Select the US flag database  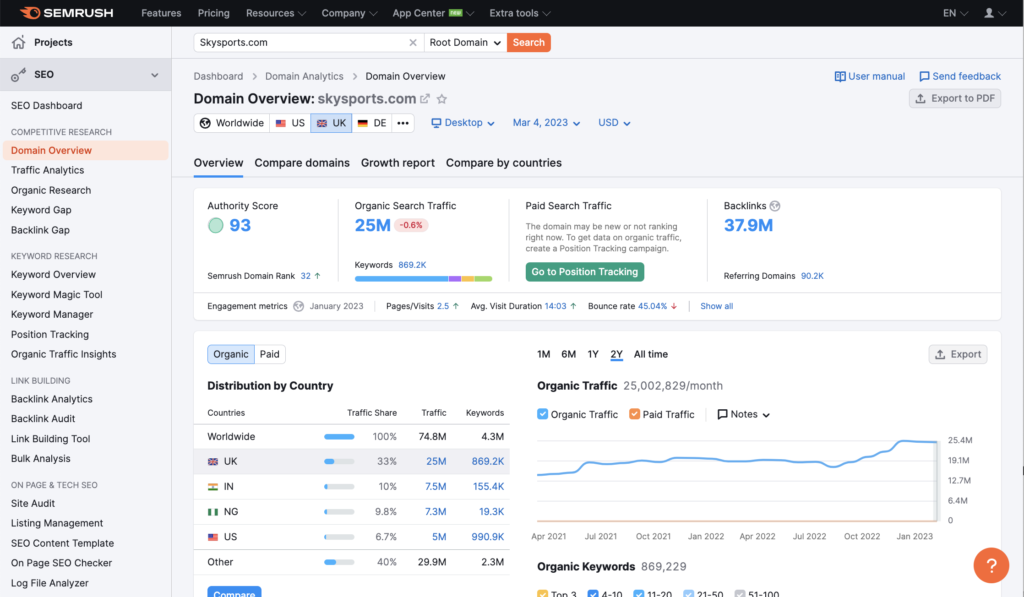(290, 123)
